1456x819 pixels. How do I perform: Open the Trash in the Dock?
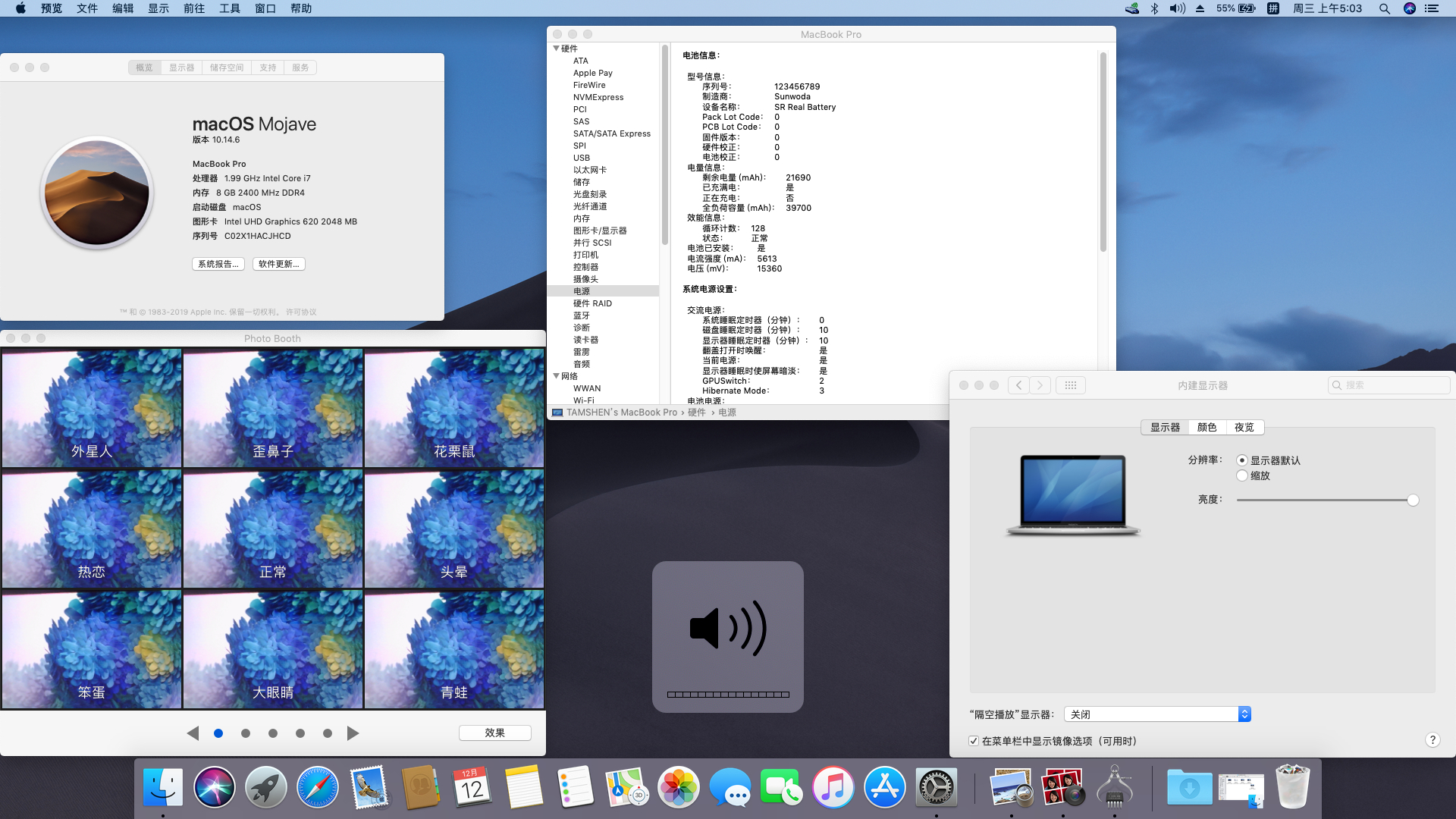(x=1292, y=787)
